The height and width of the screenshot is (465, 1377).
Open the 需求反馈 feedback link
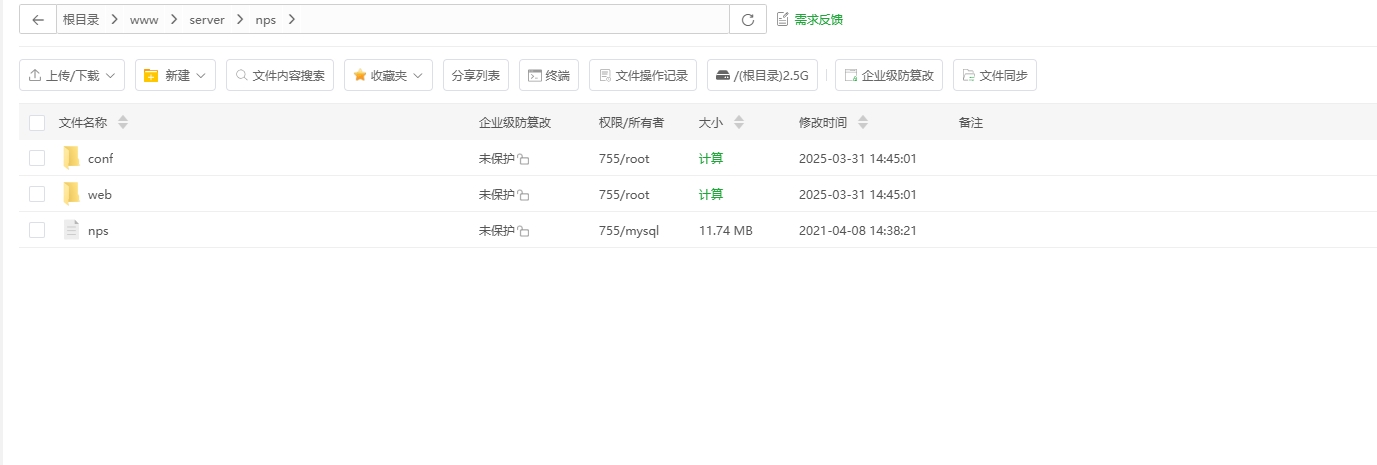(817, 19)
